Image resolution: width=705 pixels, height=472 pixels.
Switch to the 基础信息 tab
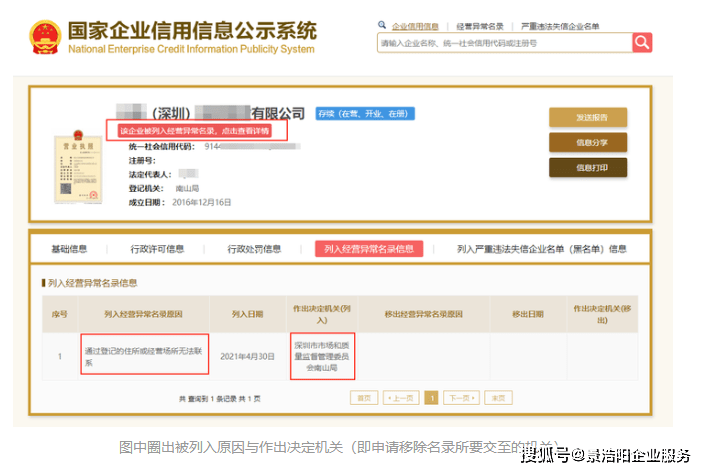pos(70,249)
